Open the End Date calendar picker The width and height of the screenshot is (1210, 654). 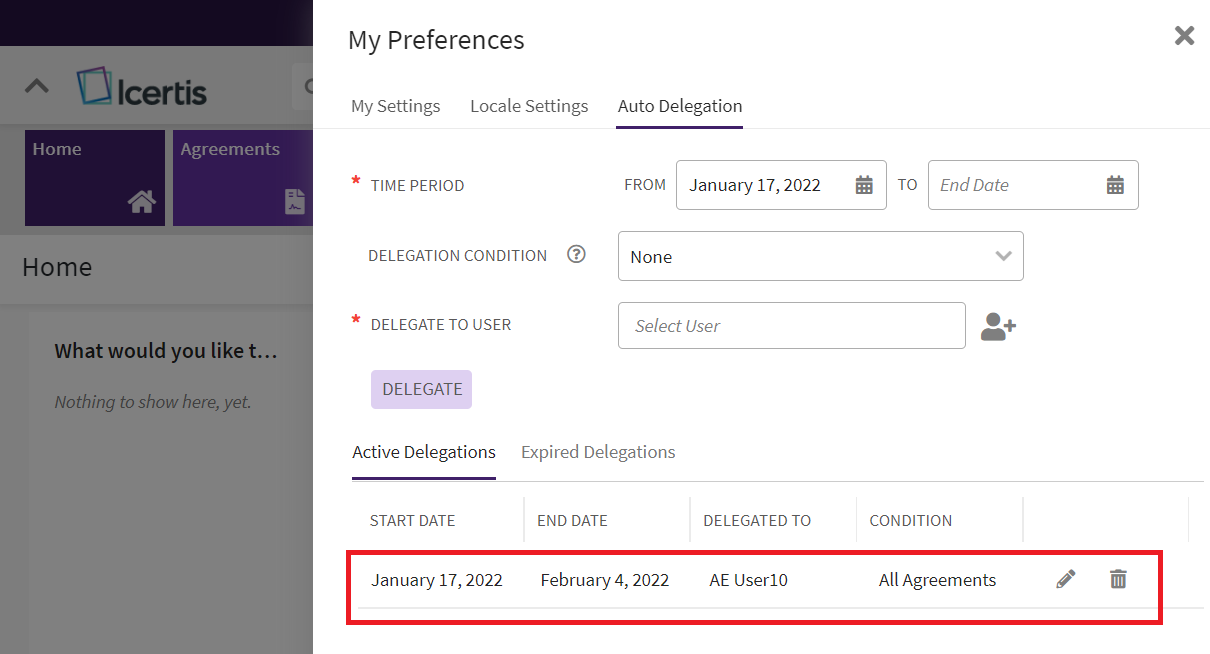pos(1115,185)
